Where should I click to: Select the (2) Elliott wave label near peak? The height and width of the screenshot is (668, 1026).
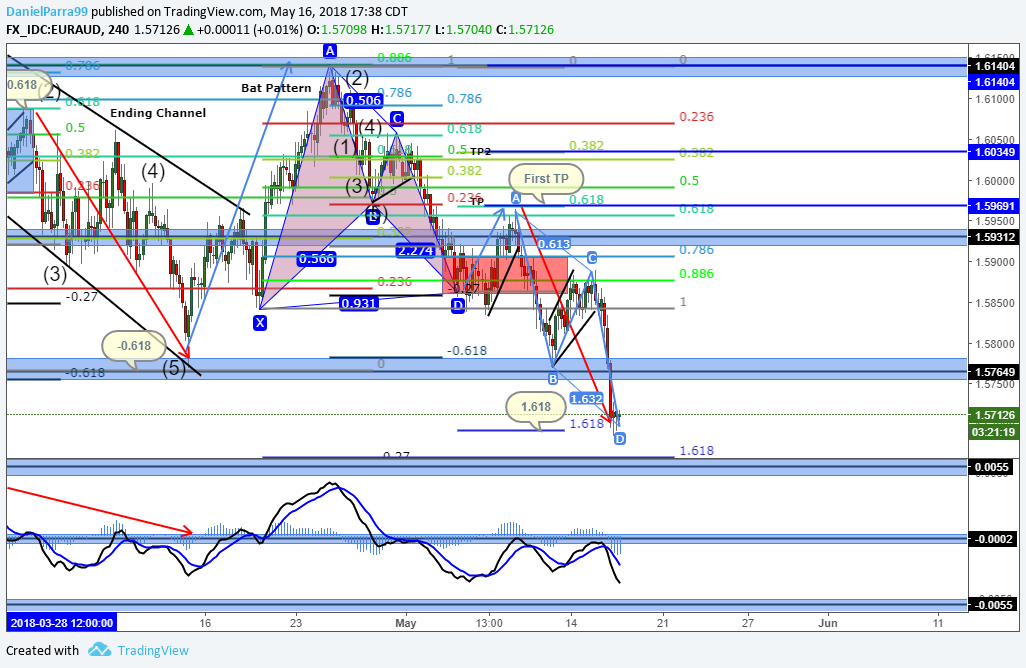[x=357, y=79]
